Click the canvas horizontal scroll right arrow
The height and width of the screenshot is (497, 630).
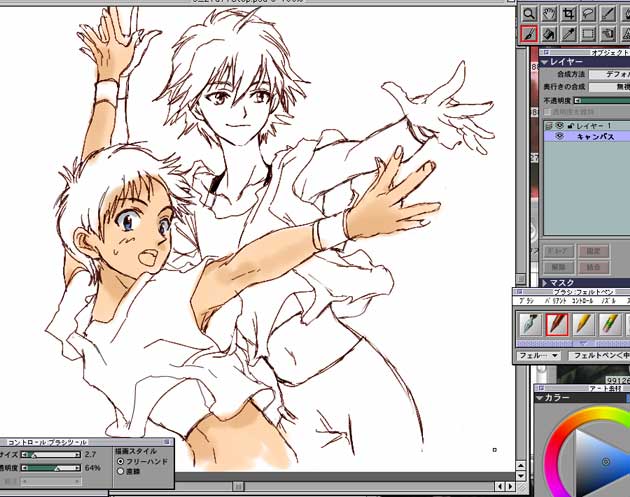510,487
